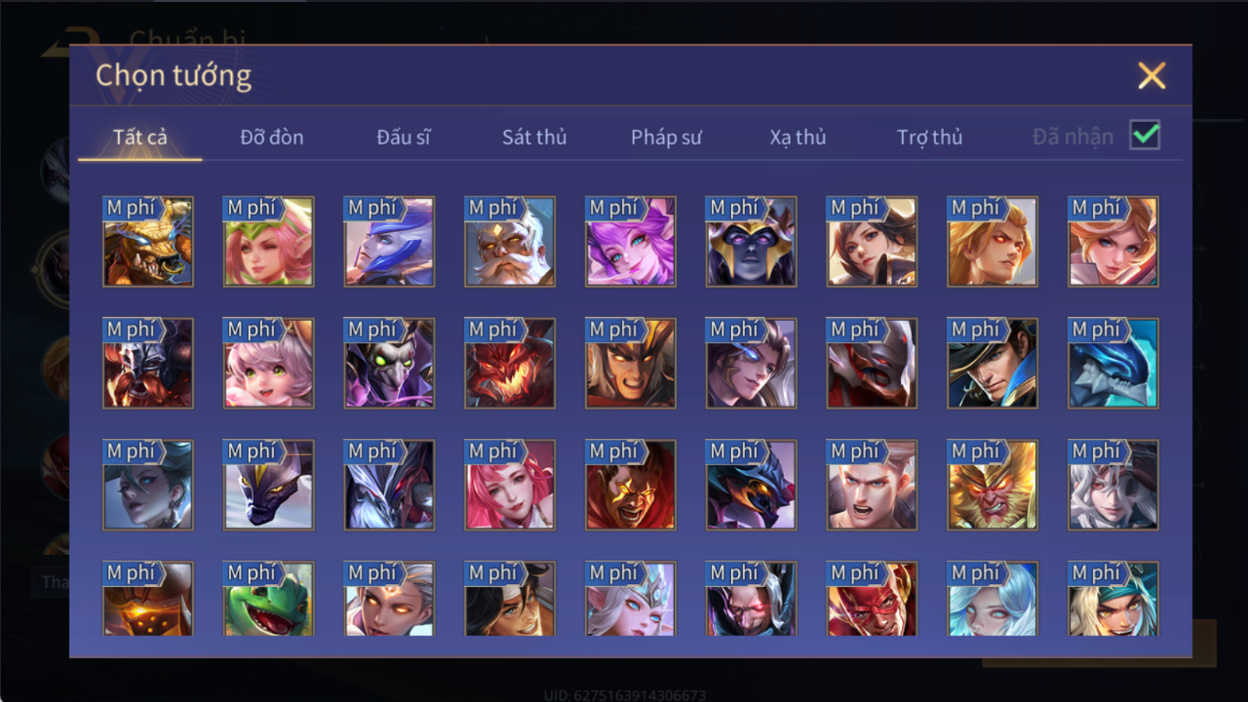Show the Pháp sư hero category

[x=666, y=137]
